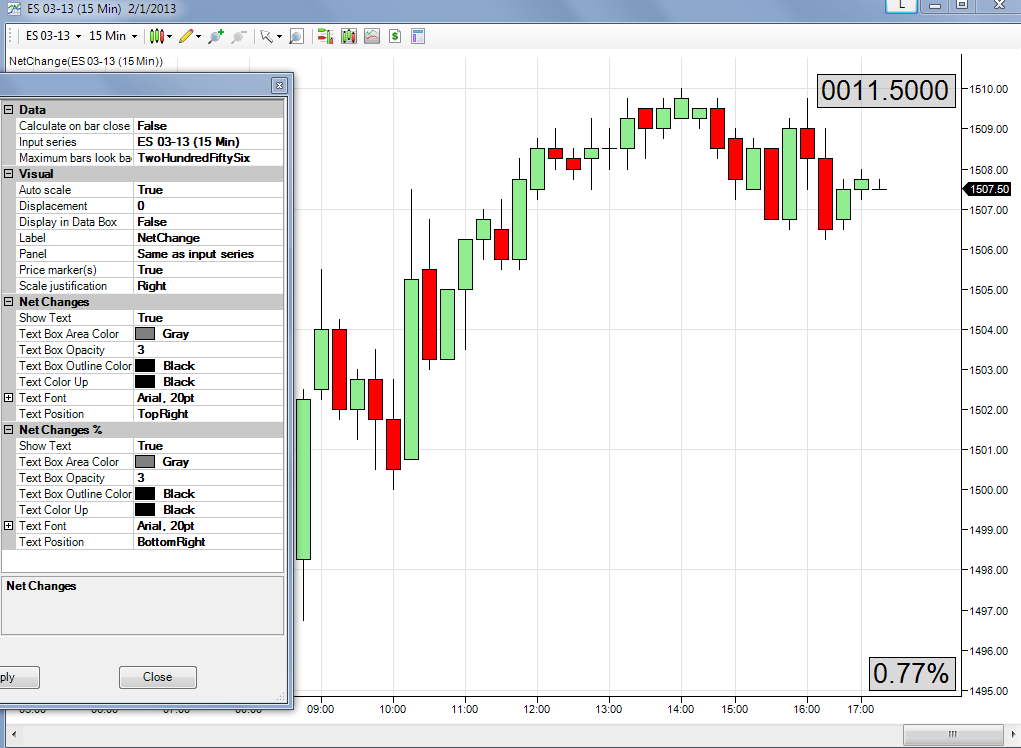Select Maximum bars look back TwoHundredFiftySix
The width and height of the screenshot is (1021, 748).
point(208,158)
